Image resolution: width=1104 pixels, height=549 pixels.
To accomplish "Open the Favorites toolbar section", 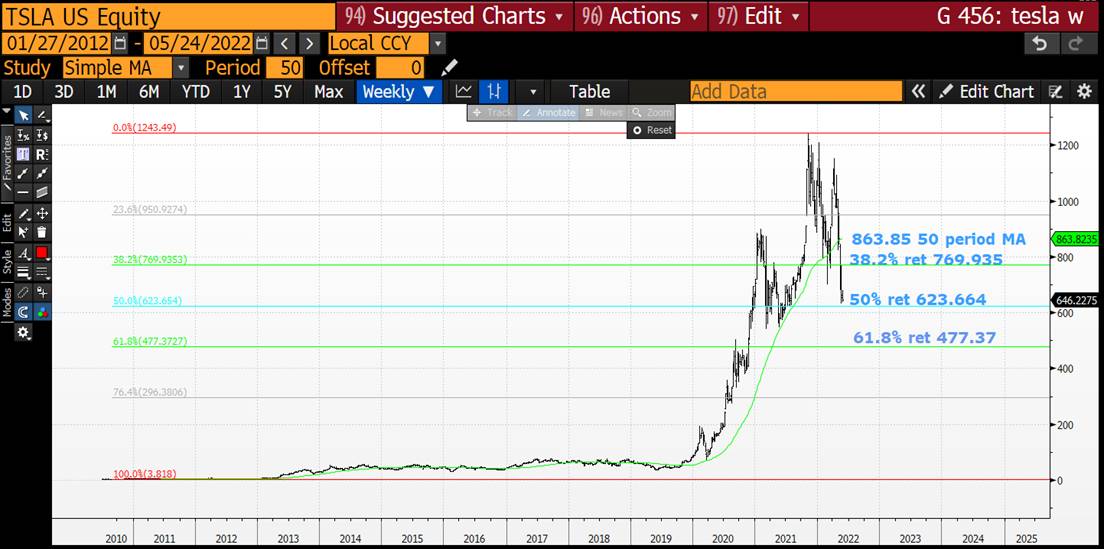I will pyautogui.click(x=6, y=162).
